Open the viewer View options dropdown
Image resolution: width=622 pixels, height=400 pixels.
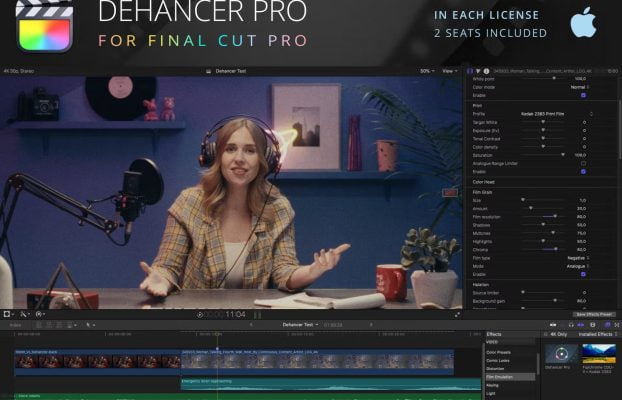pyautogui.click(x=449, y=71)
